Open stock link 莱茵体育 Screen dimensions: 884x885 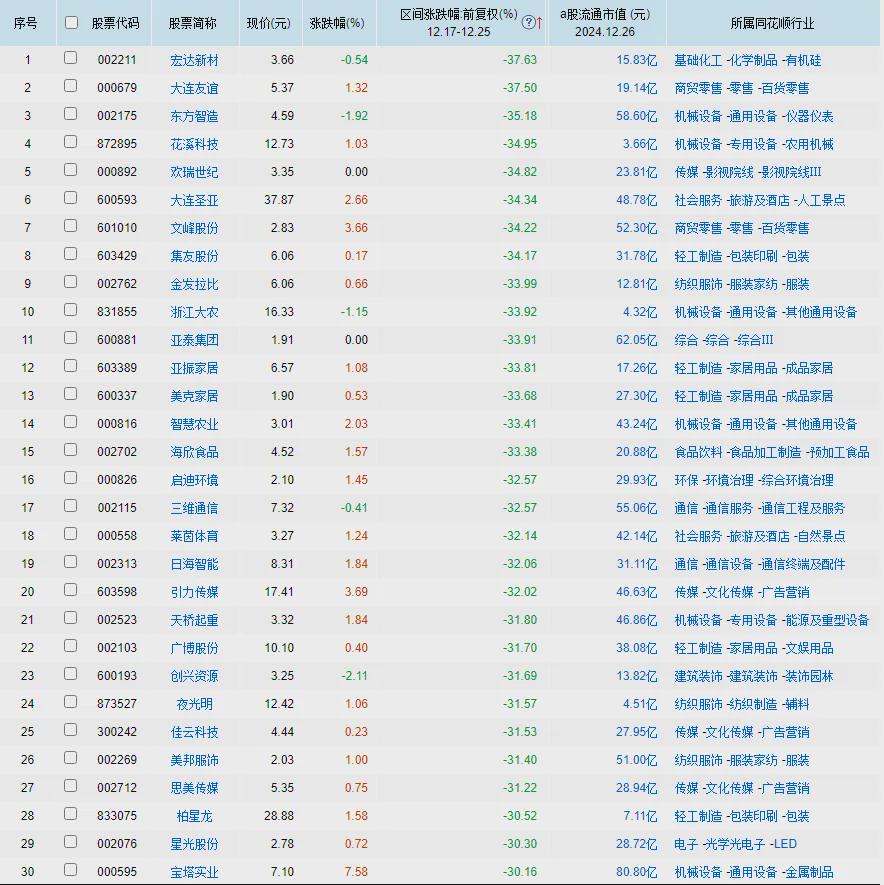(194, 536)
